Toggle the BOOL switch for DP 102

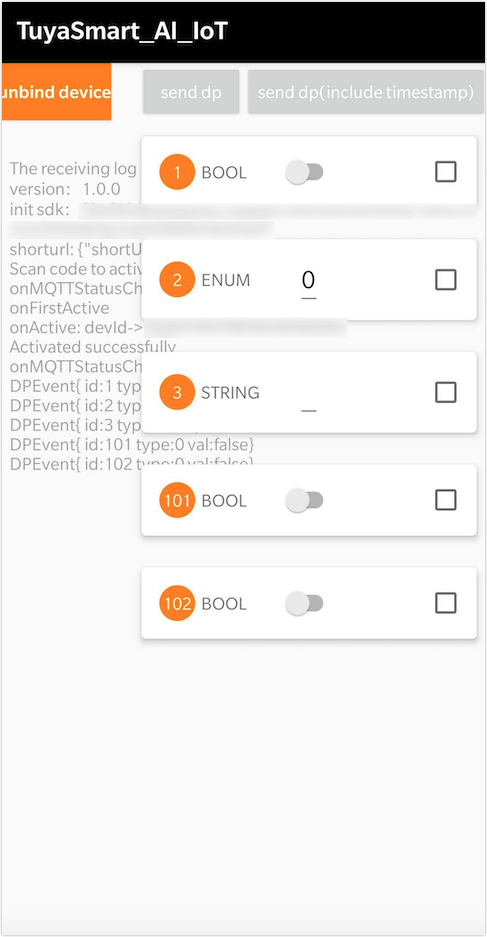coord(304,604)
